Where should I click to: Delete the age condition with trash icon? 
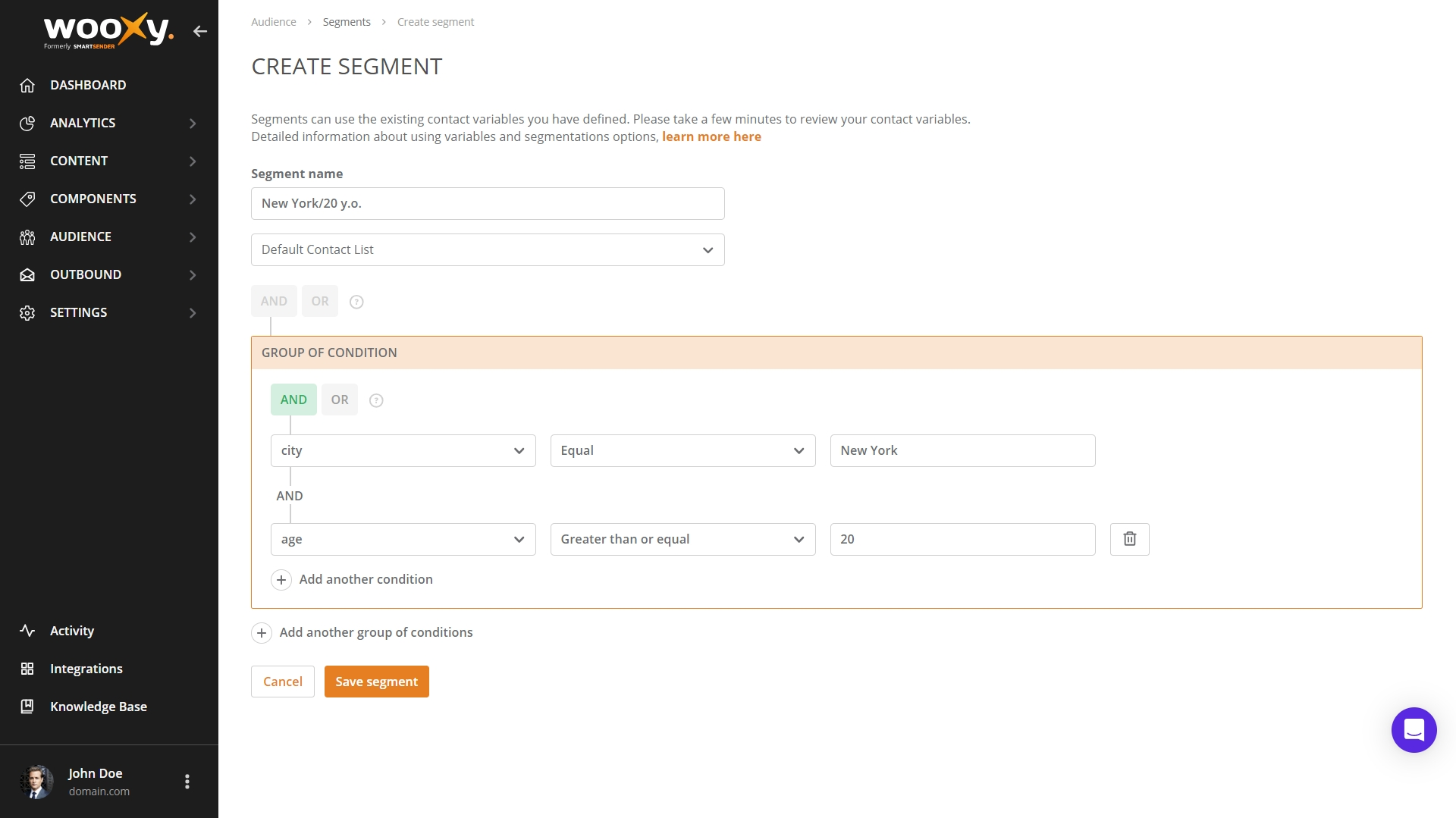click(x=1129, y=538)
